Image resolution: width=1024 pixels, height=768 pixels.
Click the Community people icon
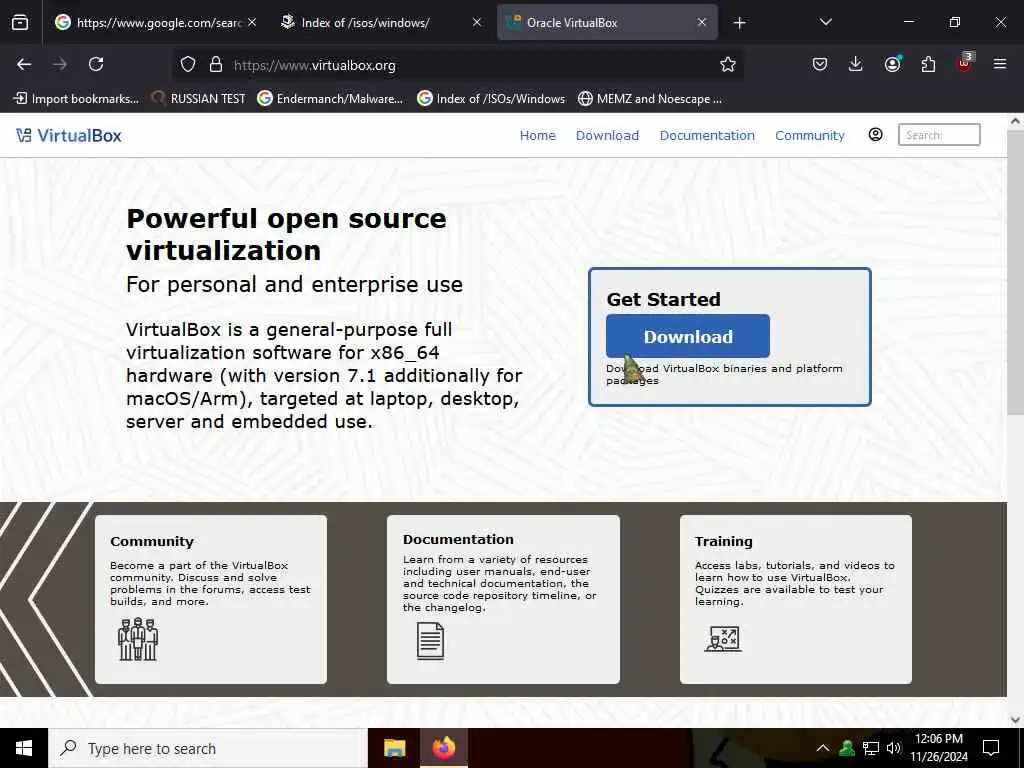(138, 639)
